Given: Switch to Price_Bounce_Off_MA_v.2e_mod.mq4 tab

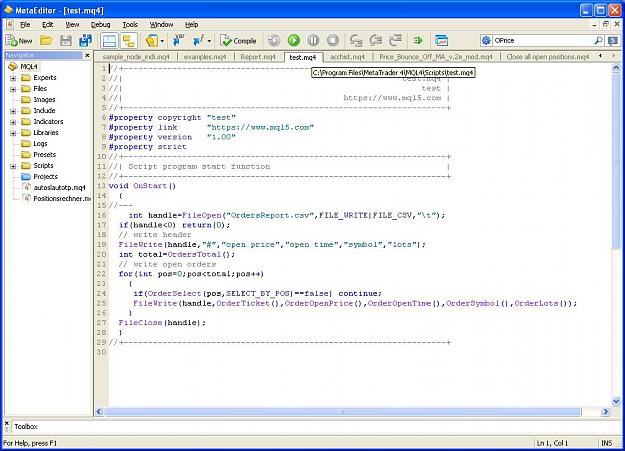Looking at the screenshot, I should click(436, 57).
